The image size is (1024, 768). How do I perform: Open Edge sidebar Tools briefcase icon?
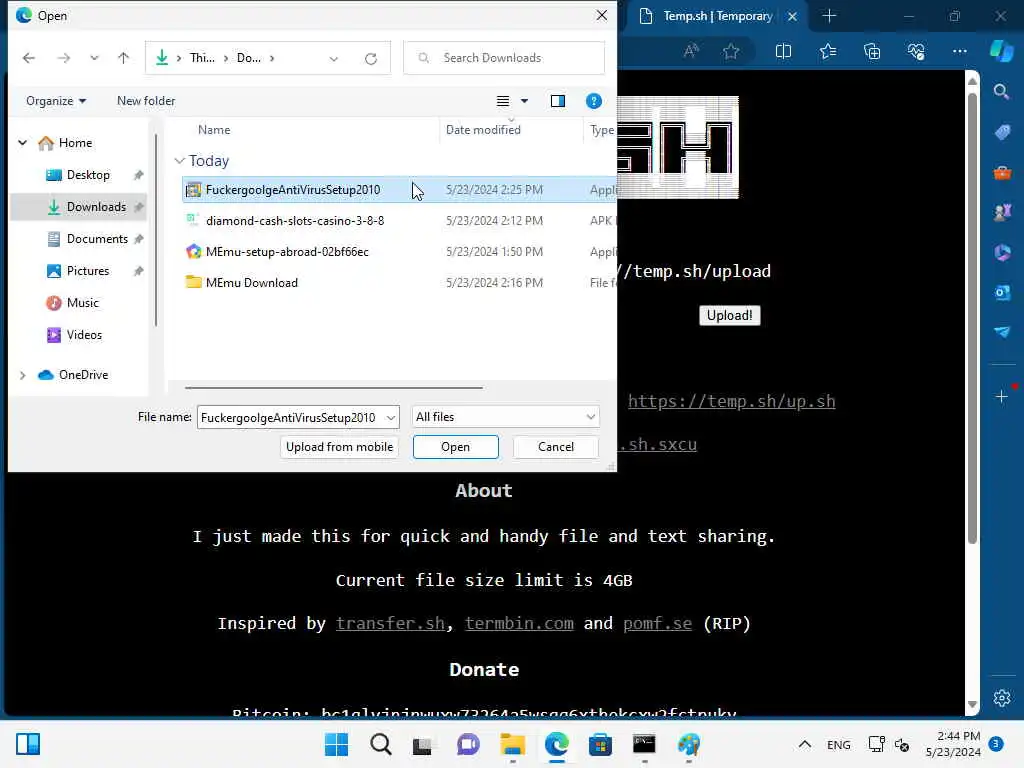pyautogui.click(x=1002, y=173)
